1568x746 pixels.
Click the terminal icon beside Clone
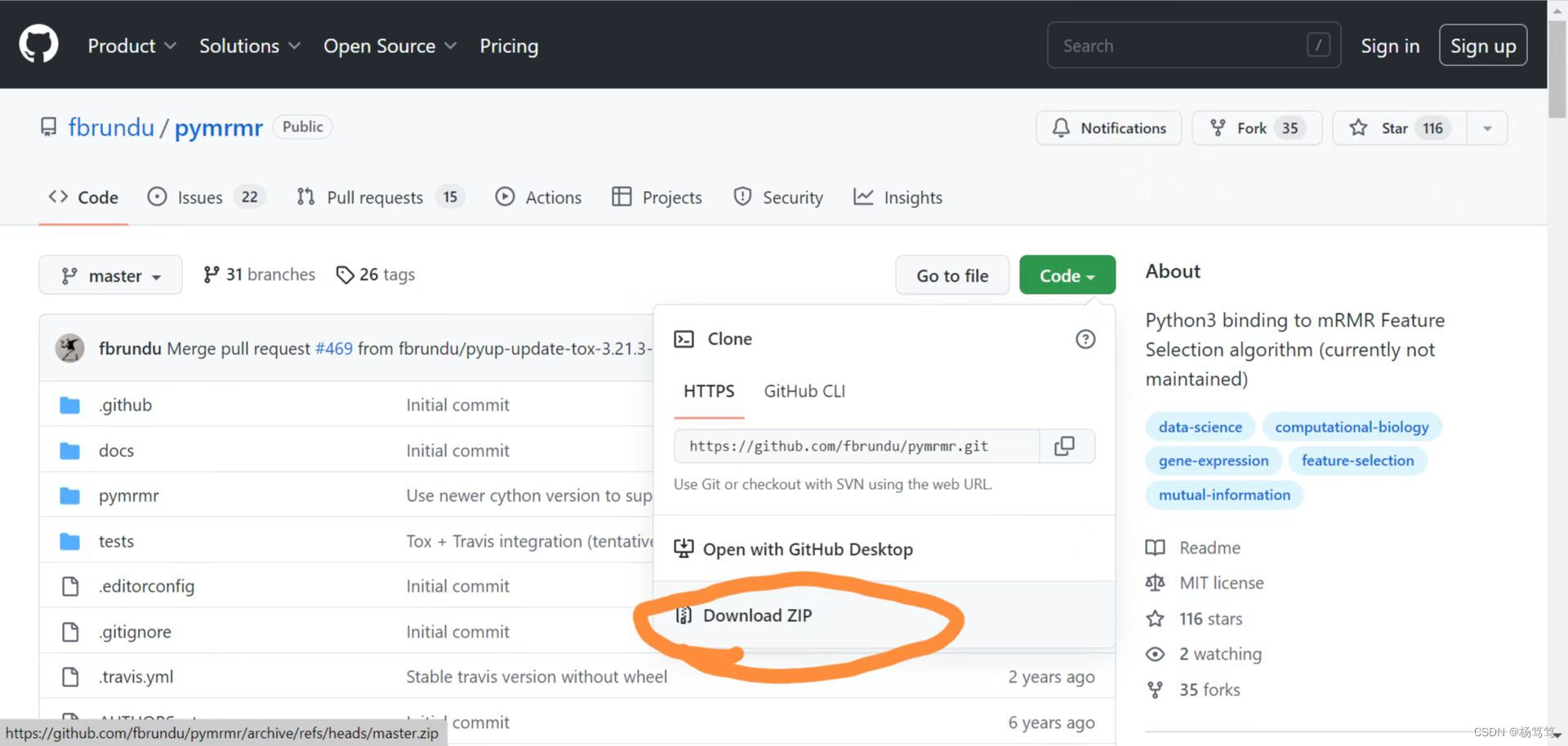[x=684, y=339]
